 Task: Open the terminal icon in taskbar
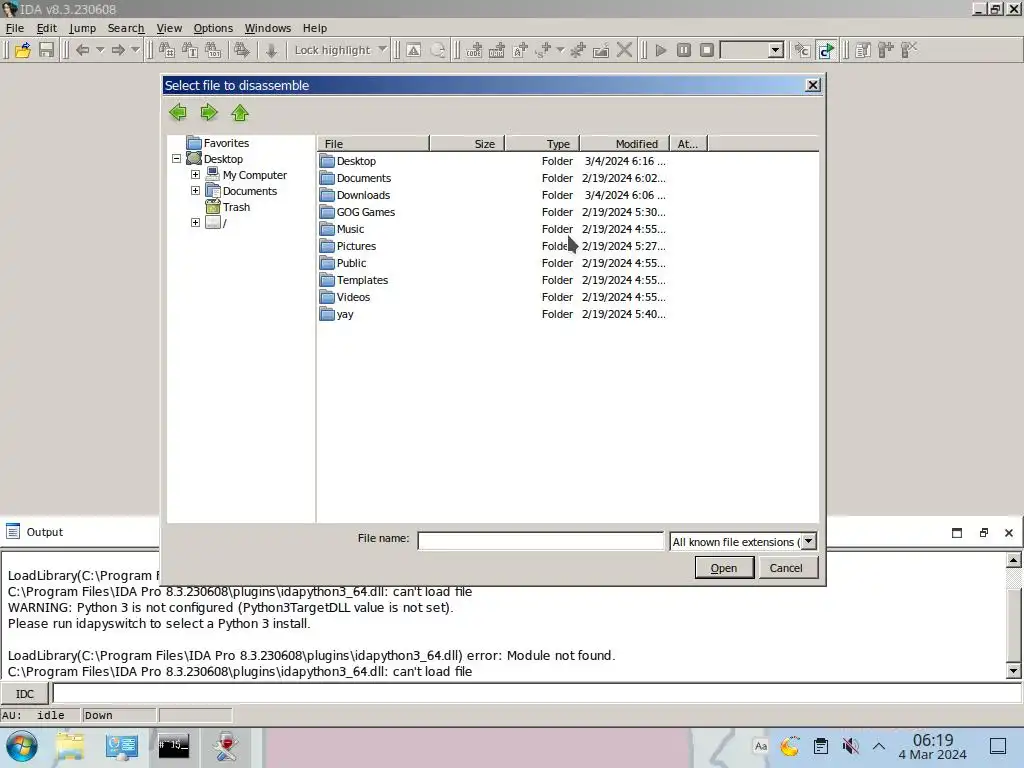click(x=173, y=746)
